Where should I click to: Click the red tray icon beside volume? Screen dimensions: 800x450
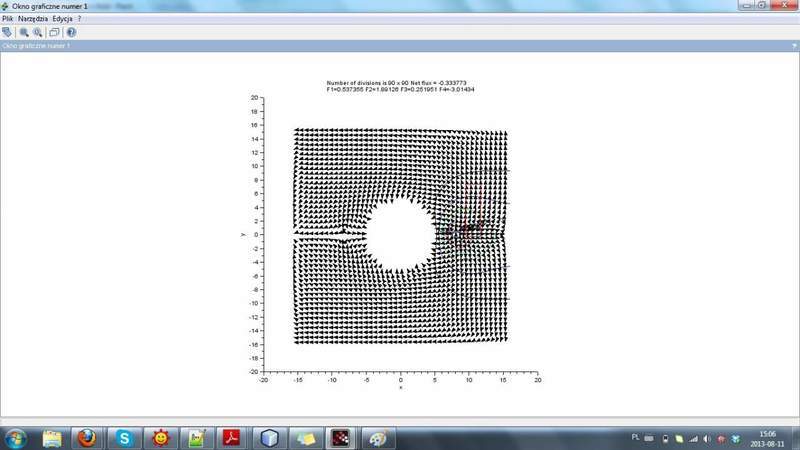[x=721, y=439]
